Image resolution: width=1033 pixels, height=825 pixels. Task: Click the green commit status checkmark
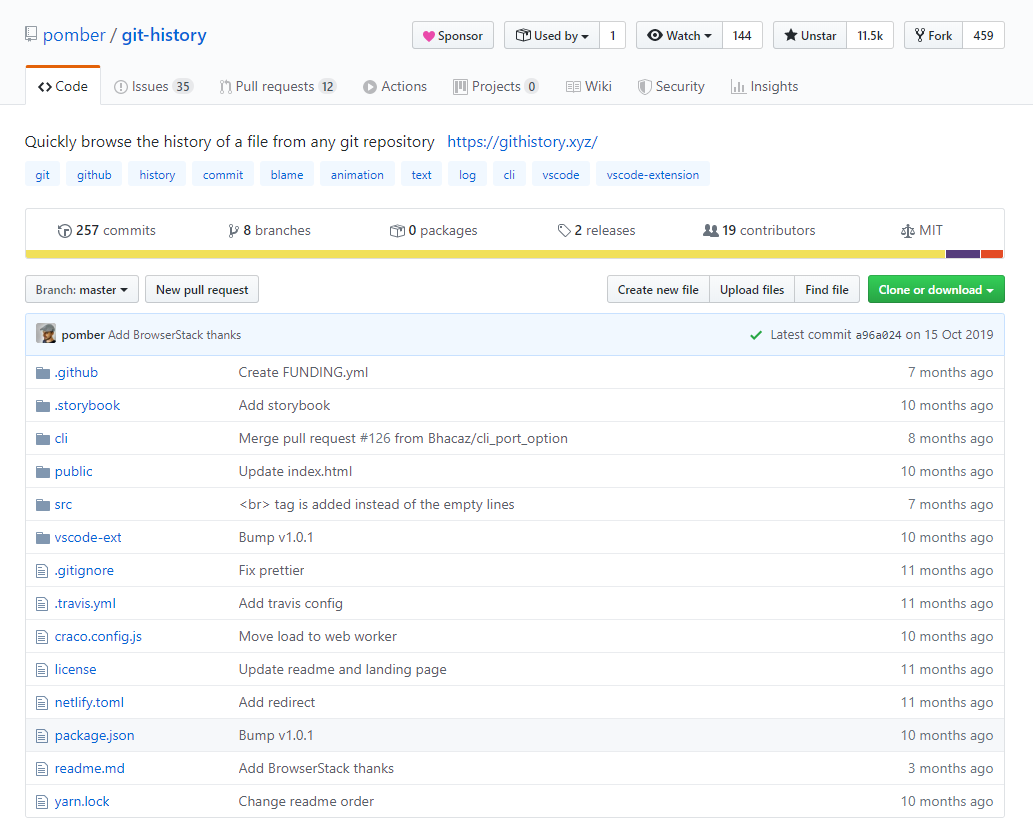pyautogui.click(x=756, y=335)
